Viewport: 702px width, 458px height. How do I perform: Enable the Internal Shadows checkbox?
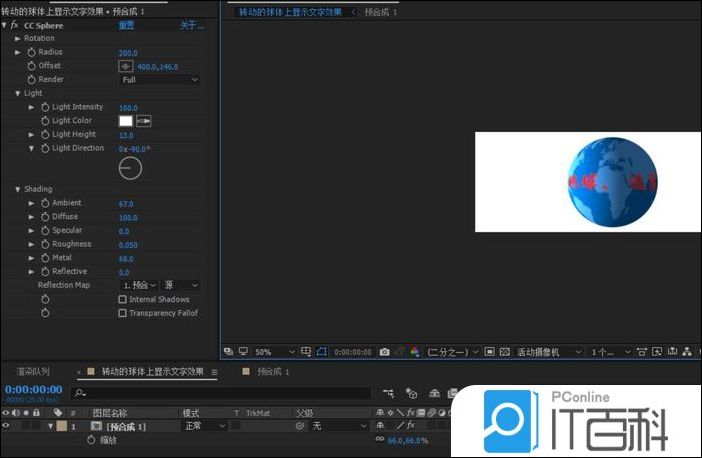123,299
